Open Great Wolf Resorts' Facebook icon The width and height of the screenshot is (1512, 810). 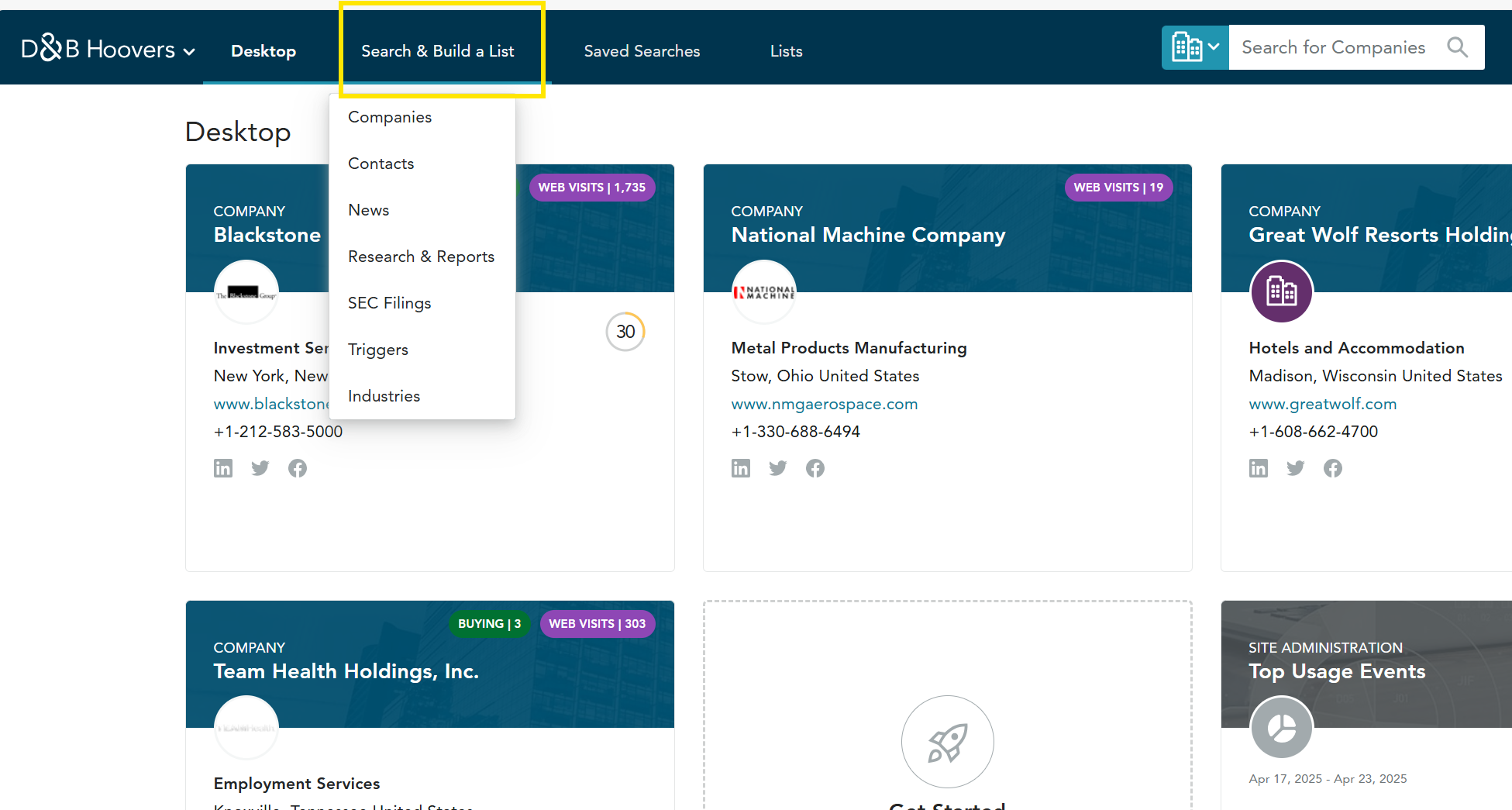click(x=1333, y=468)
